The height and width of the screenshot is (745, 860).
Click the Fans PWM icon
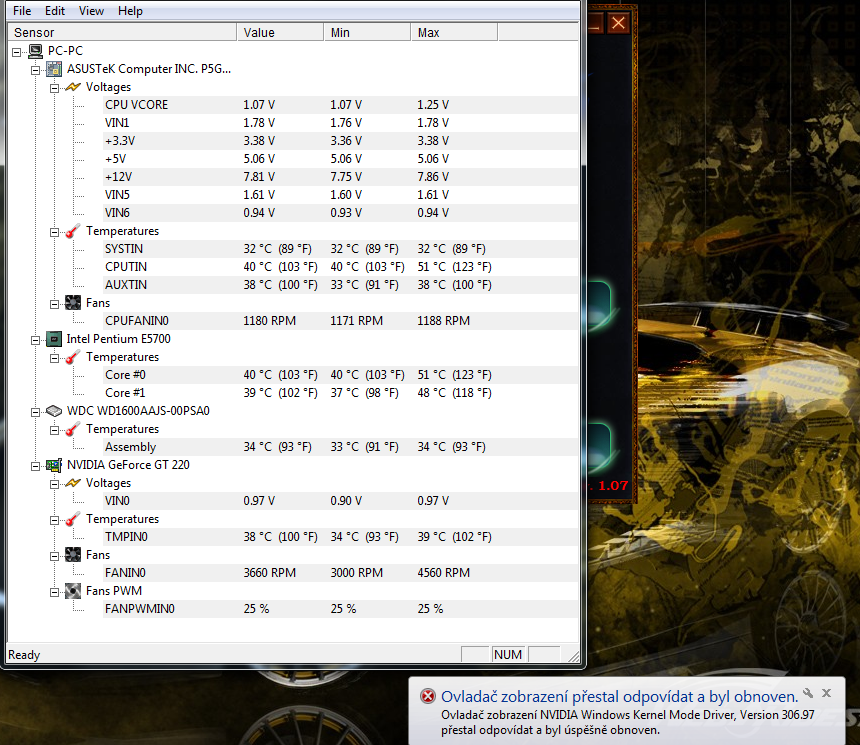pos(73,591)
